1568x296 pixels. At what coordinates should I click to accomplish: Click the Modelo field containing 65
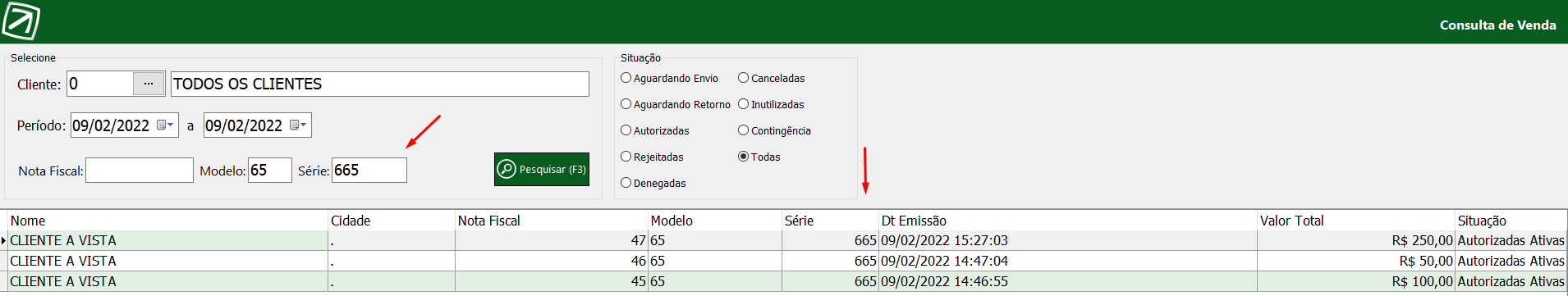point(270,171)
